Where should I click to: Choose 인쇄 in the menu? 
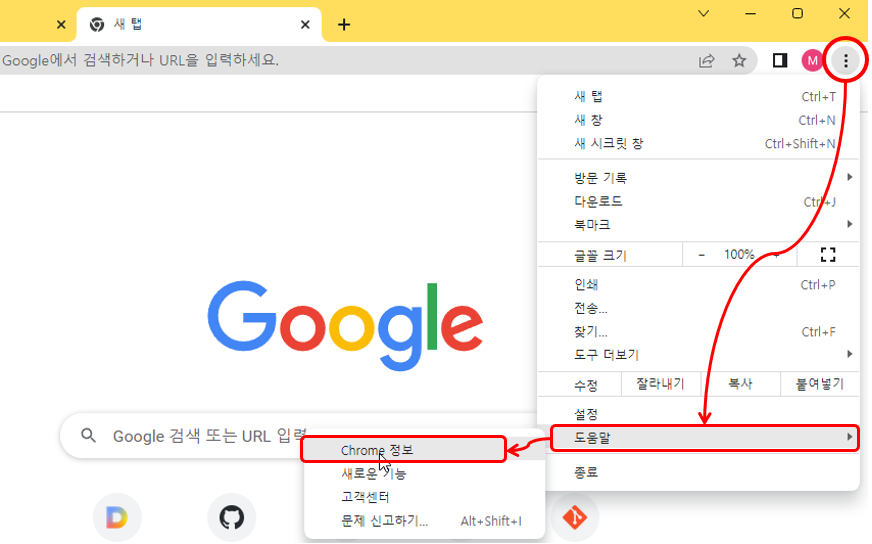698,285
